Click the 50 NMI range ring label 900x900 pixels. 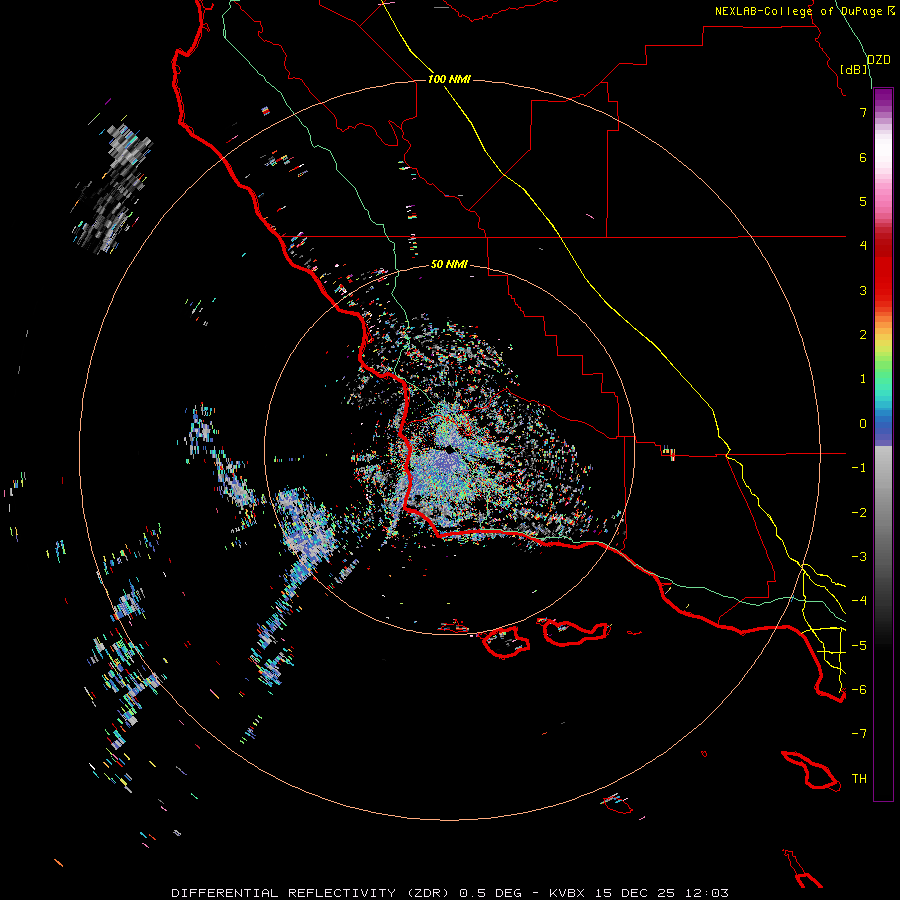point(449,264)
